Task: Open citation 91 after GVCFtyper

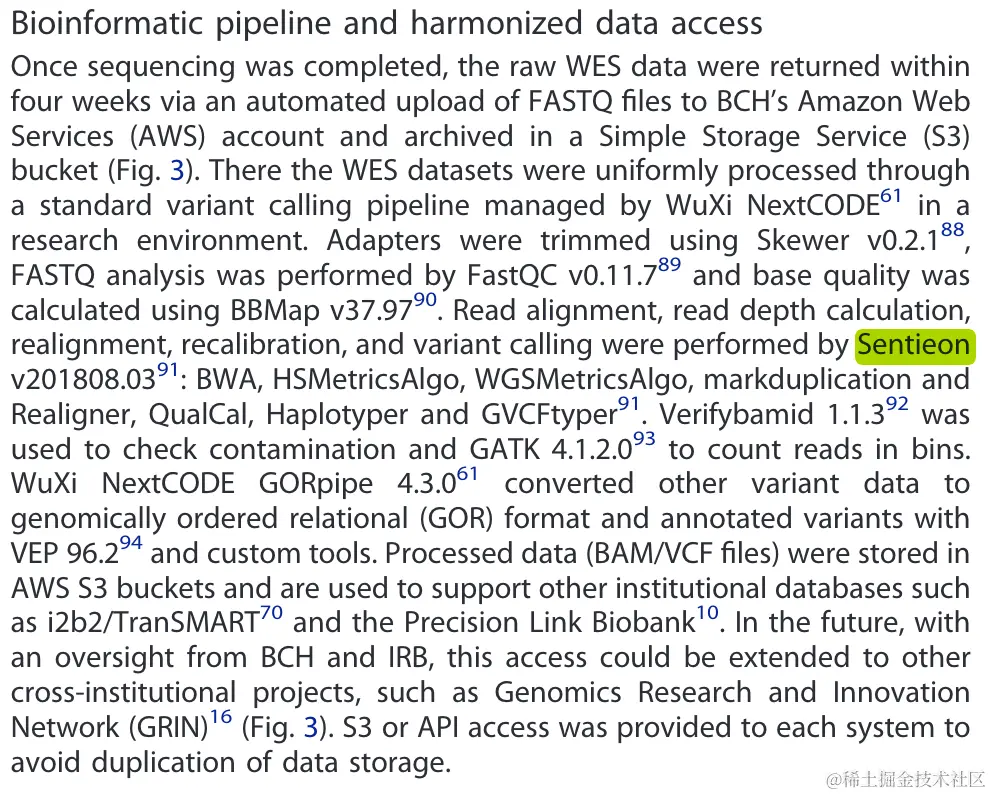Action: tap(629, 404)
